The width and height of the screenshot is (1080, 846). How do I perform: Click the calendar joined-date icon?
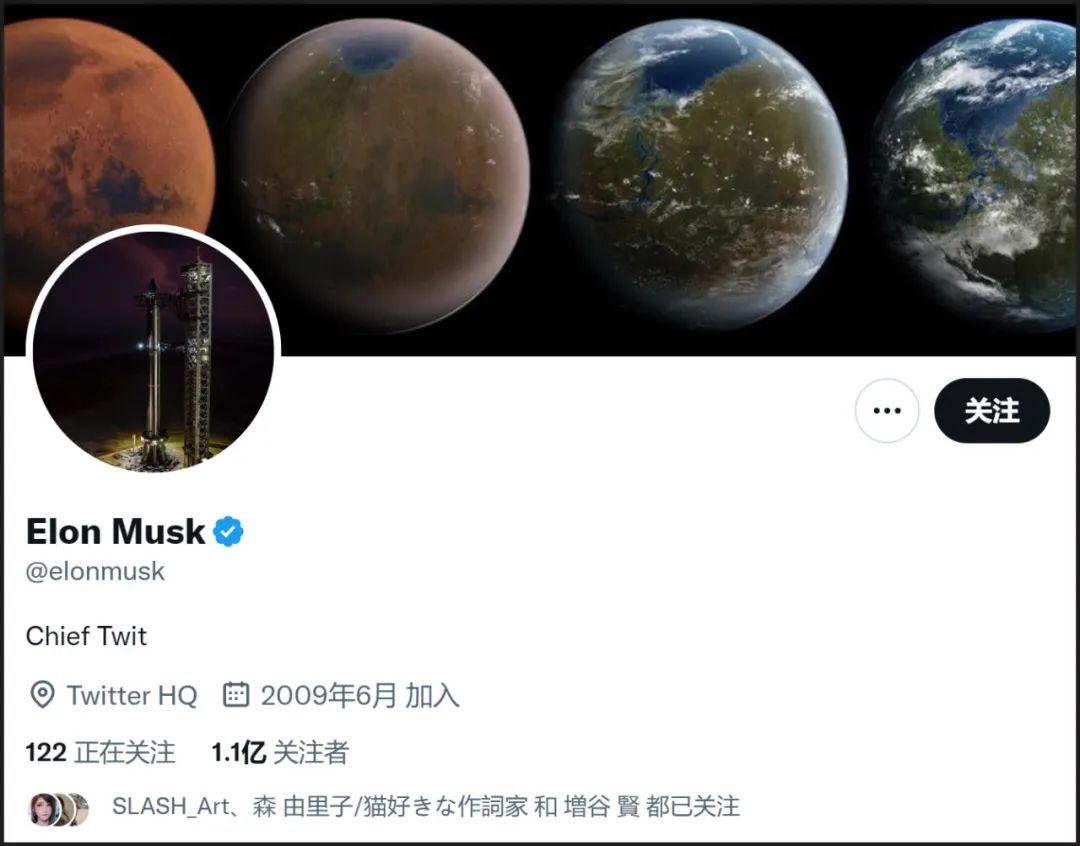click(x=236, y=694)
